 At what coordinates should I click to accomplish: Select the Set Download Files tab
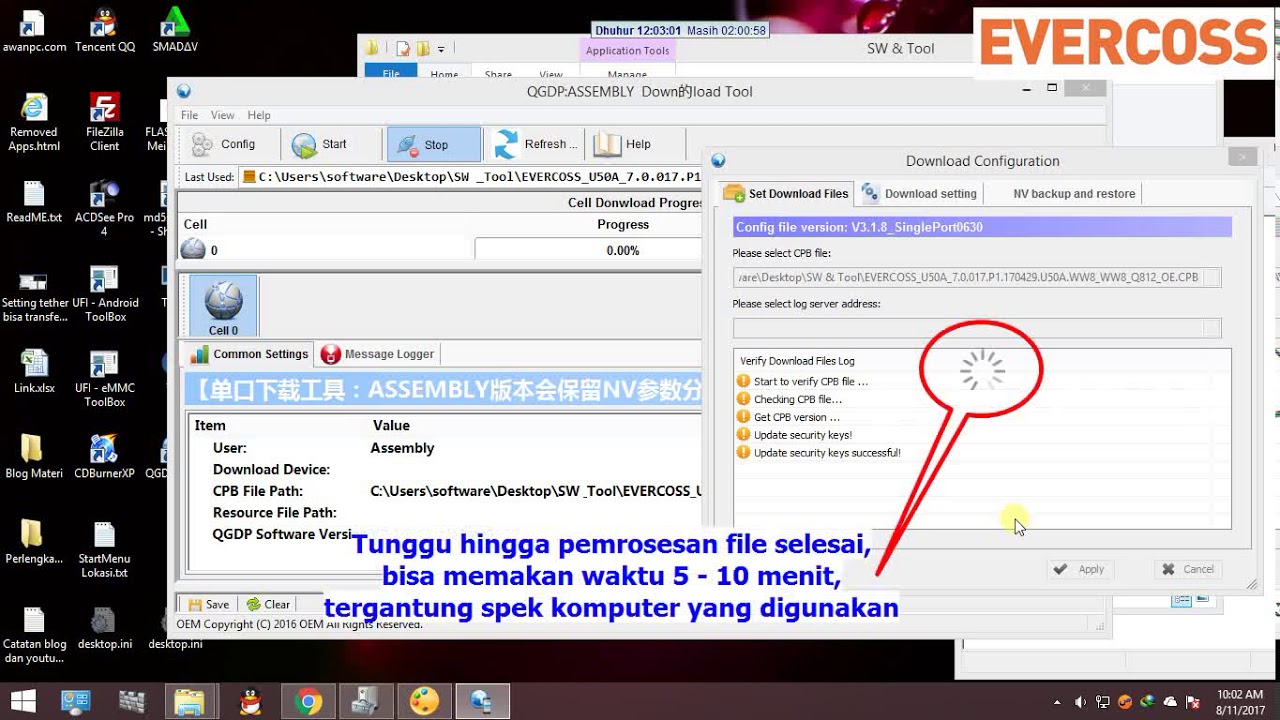(x=786, y=194)
